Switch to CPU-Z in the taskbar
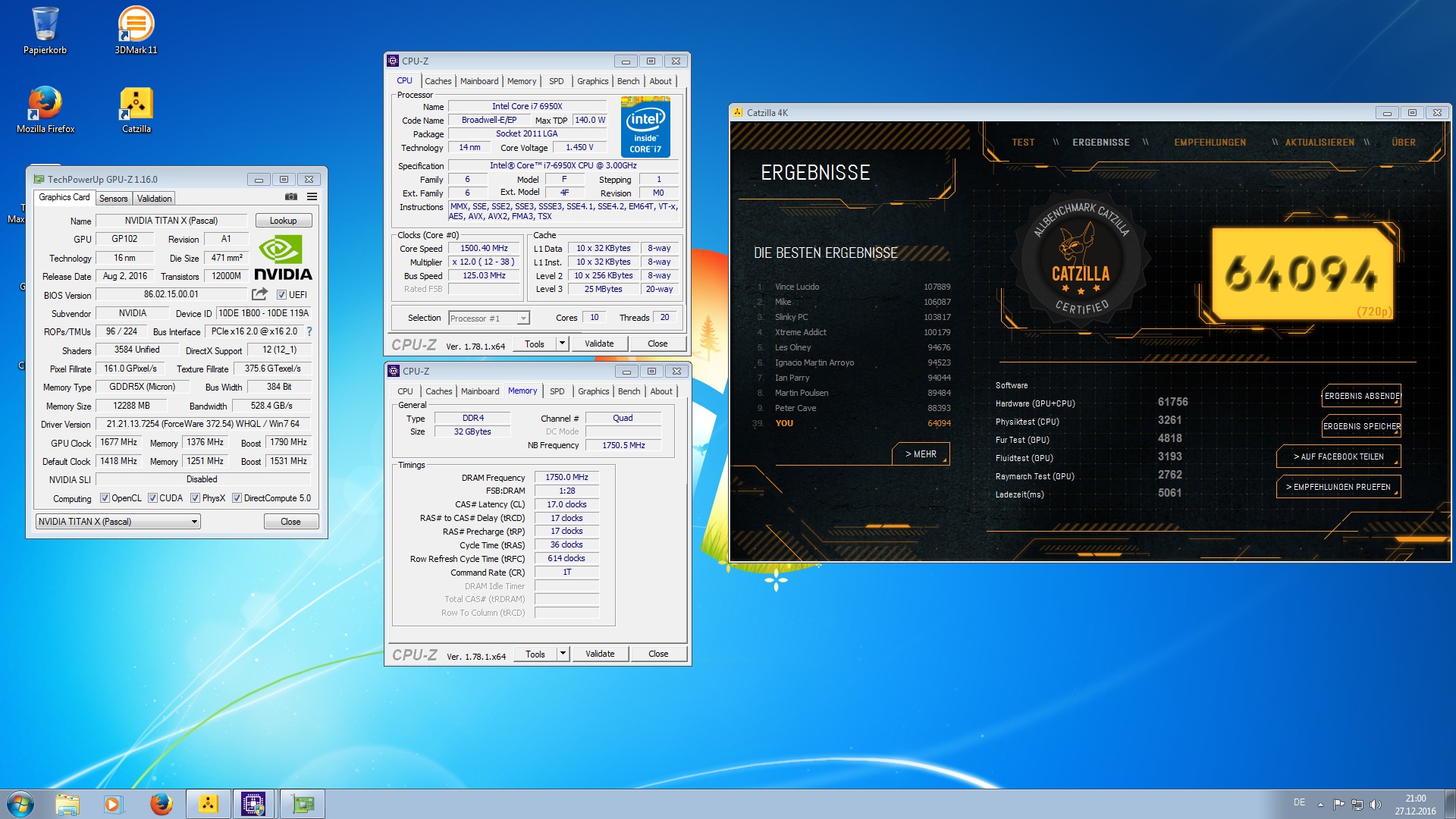 point(254,804)
